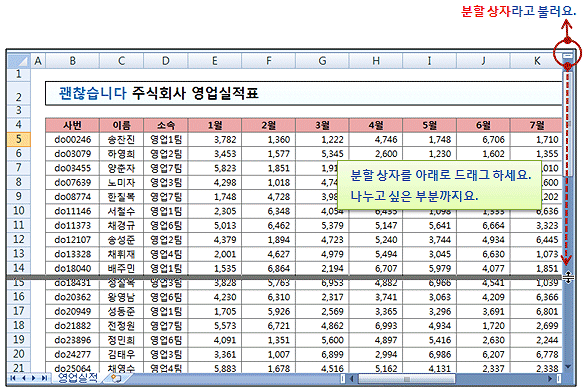
Task: Click the title cell 괜찮습니다 주식회사 영업실적표
Action: [304, 93]
